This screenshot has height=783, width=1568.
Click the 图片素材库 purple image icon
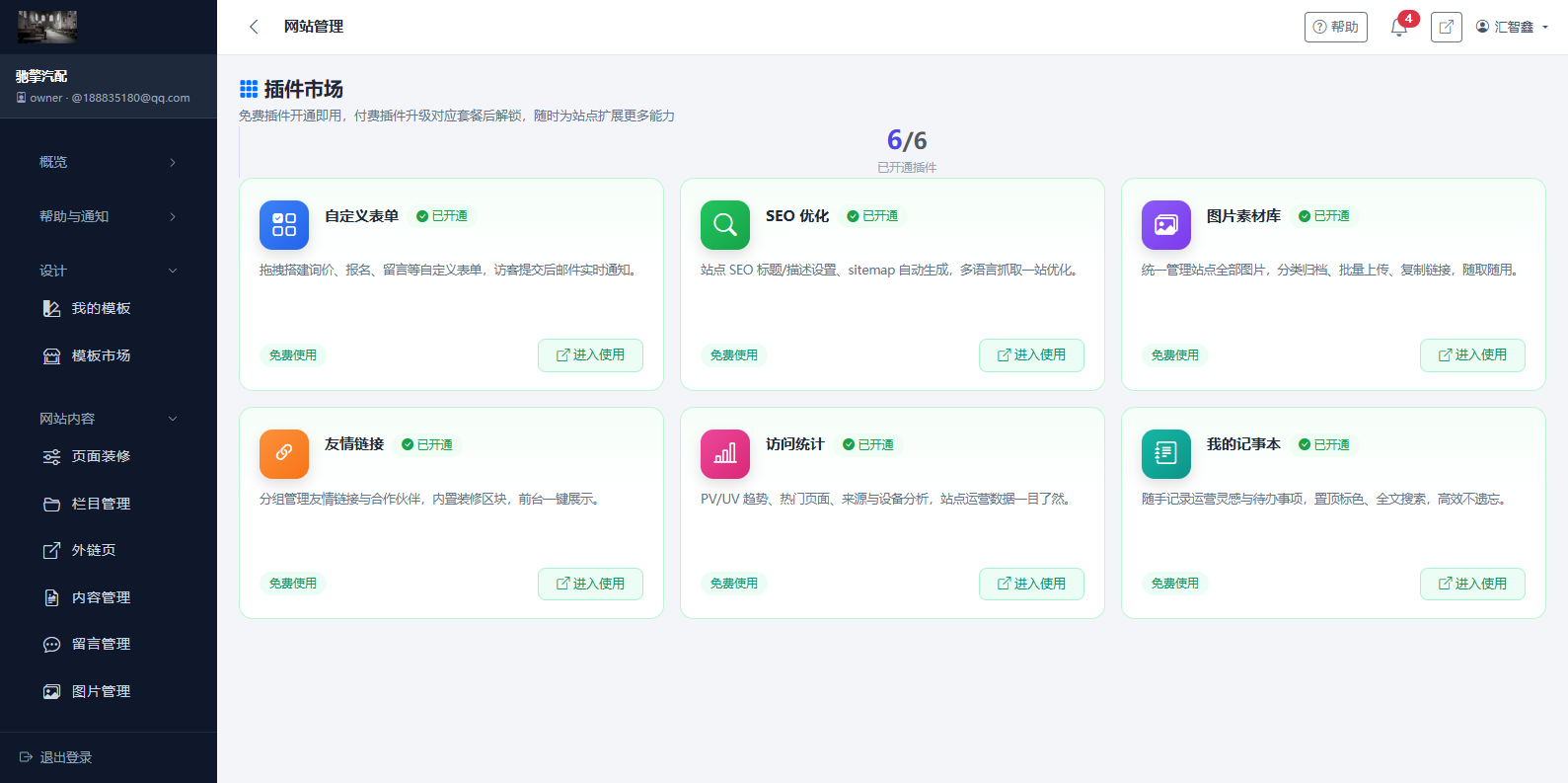pos(1166,225)
